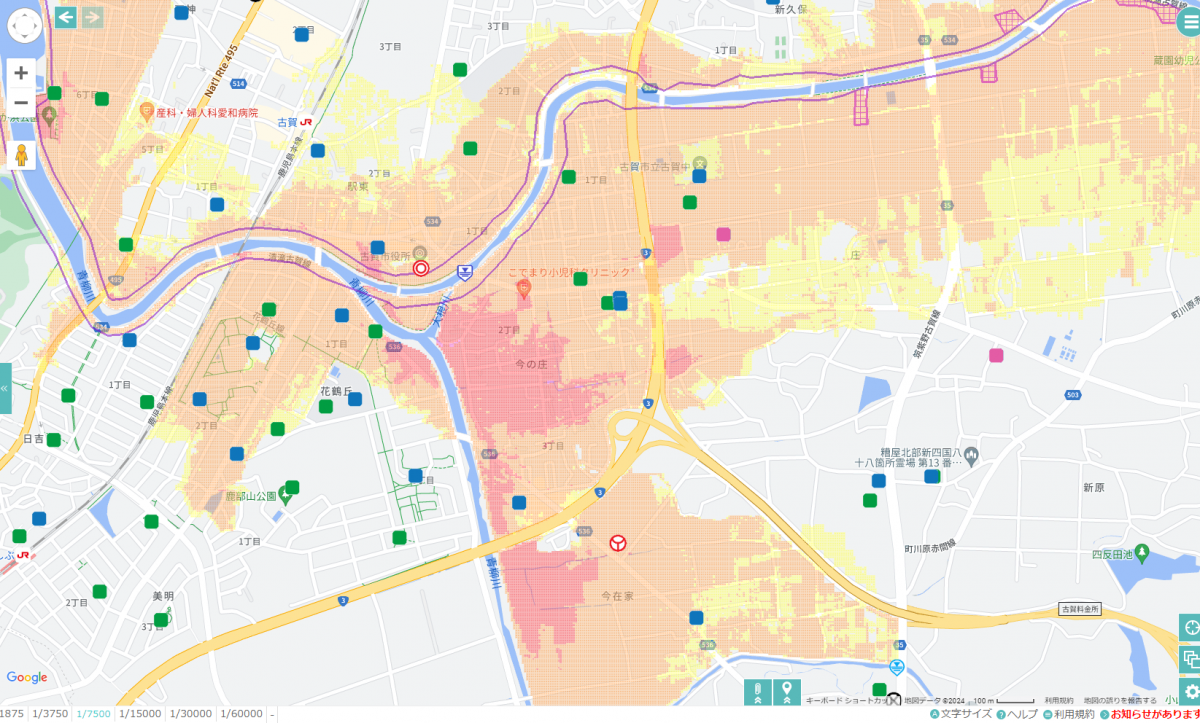Screen dimensions: 1200x723
Task: Click the green marker left of 古賀市立古賀中
Action: [569, 177]
